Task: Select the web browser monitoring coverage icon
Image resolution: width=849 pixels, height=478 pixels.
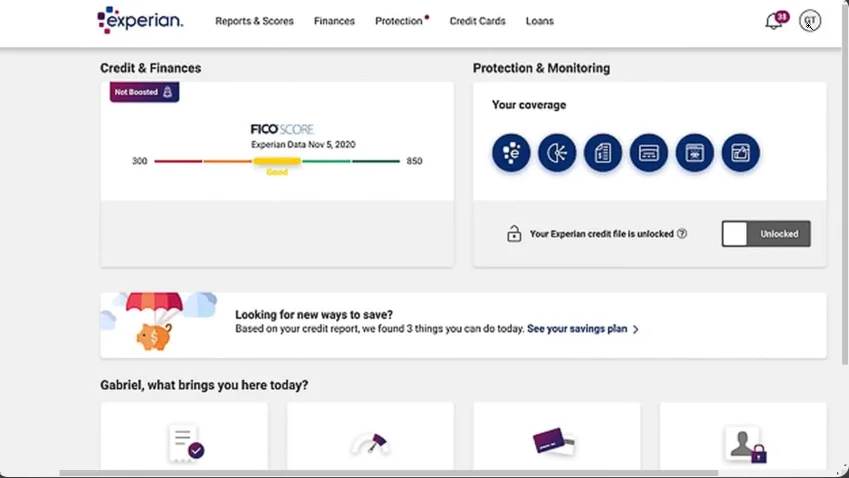Action: 695,153
